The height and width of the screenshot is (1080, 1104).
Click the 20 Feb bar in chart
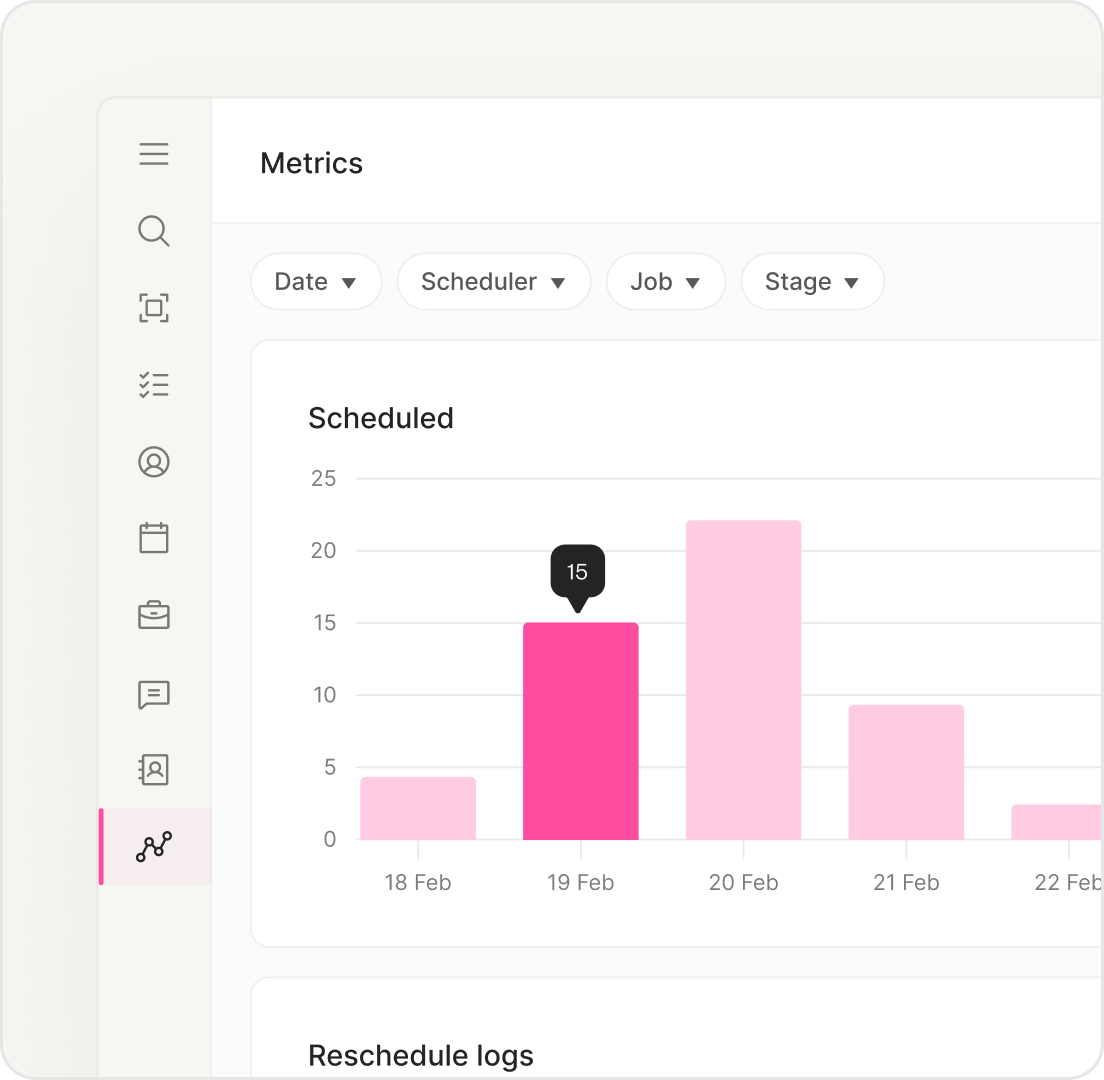point(744,680)
